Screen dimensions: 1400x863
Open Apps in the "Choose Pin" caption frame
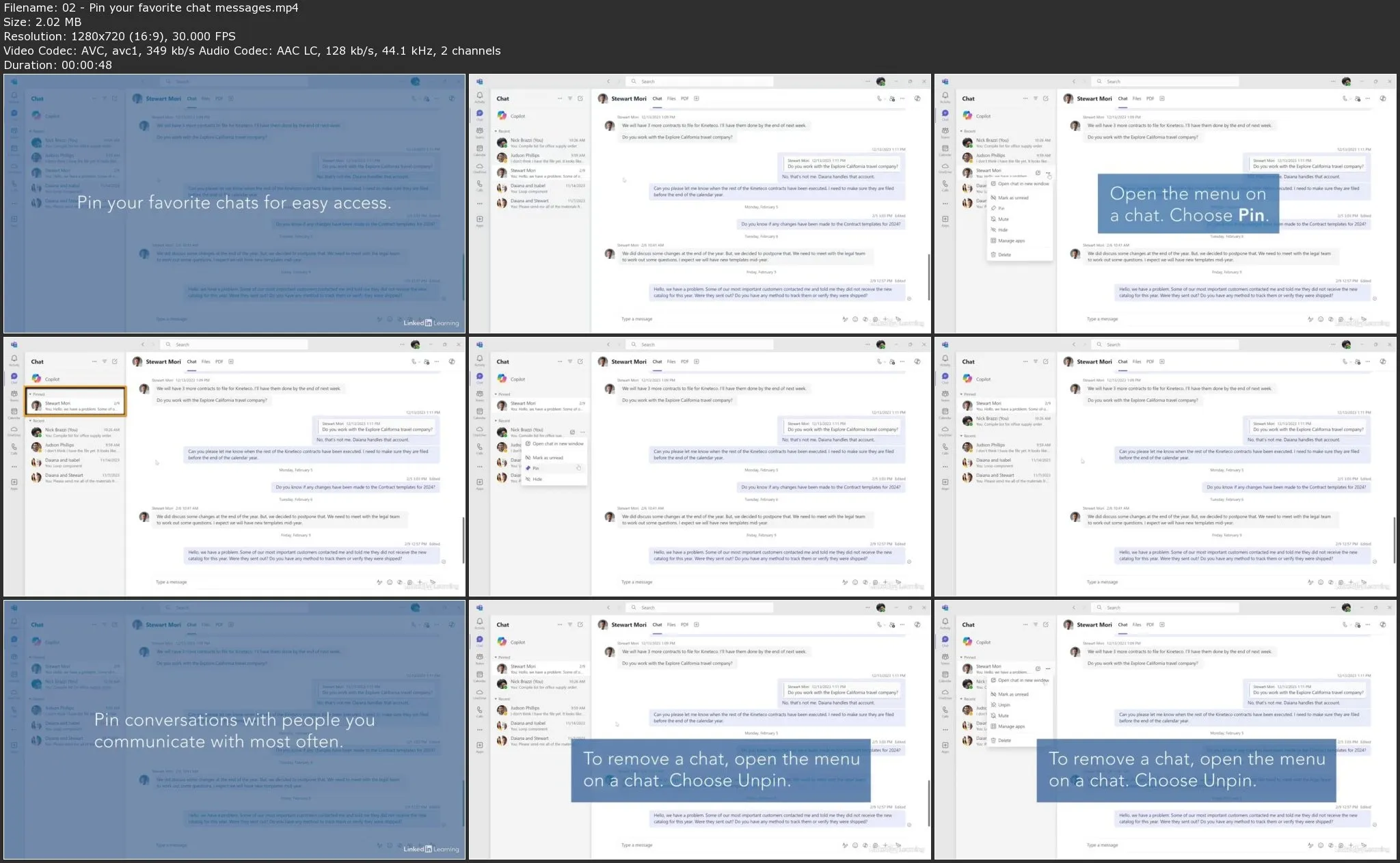[x=945, y=221]
